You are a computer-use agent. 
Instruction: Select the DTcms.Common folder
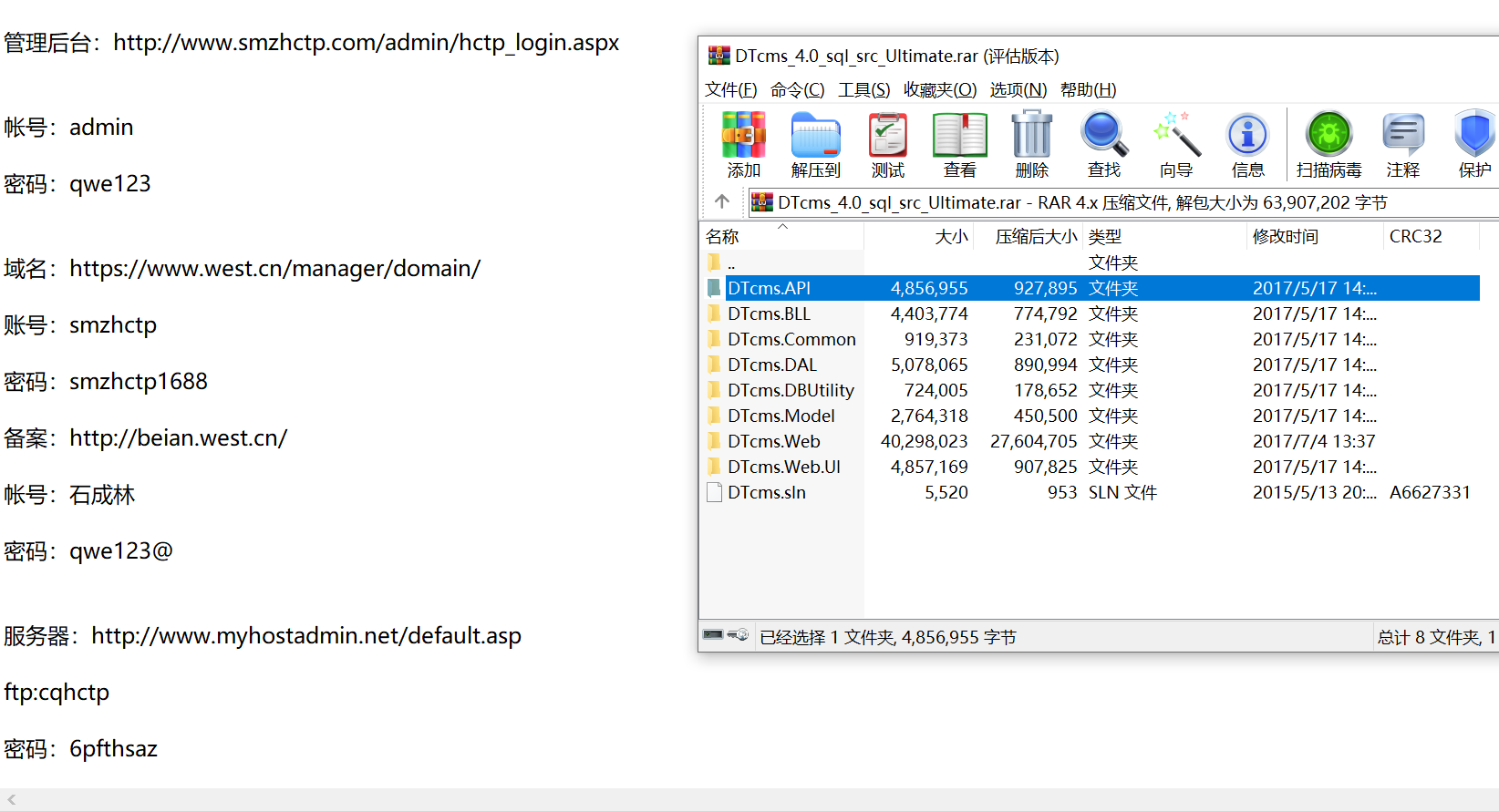(x=791, y=339)
